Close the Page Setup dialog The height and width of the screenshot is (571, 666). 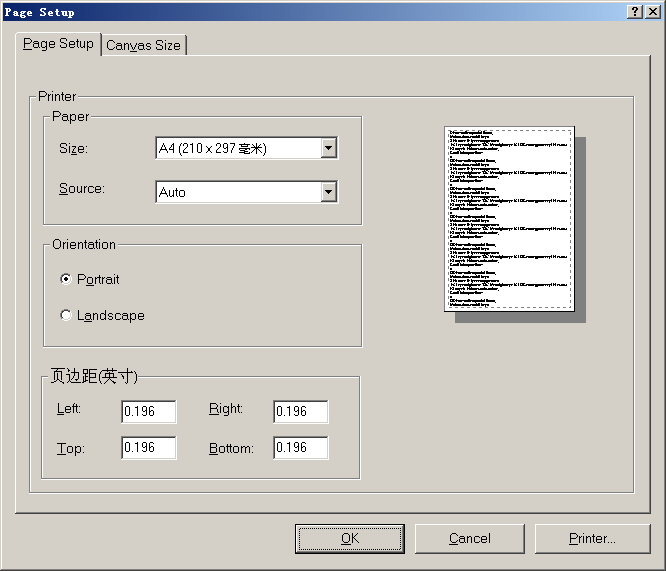653,11
